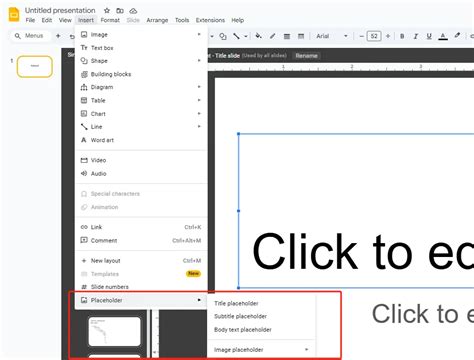Screen dimensions: 474x360
Task: Open the Arial font dropdown
Action: pyautogui.click(x=332, y=36)
